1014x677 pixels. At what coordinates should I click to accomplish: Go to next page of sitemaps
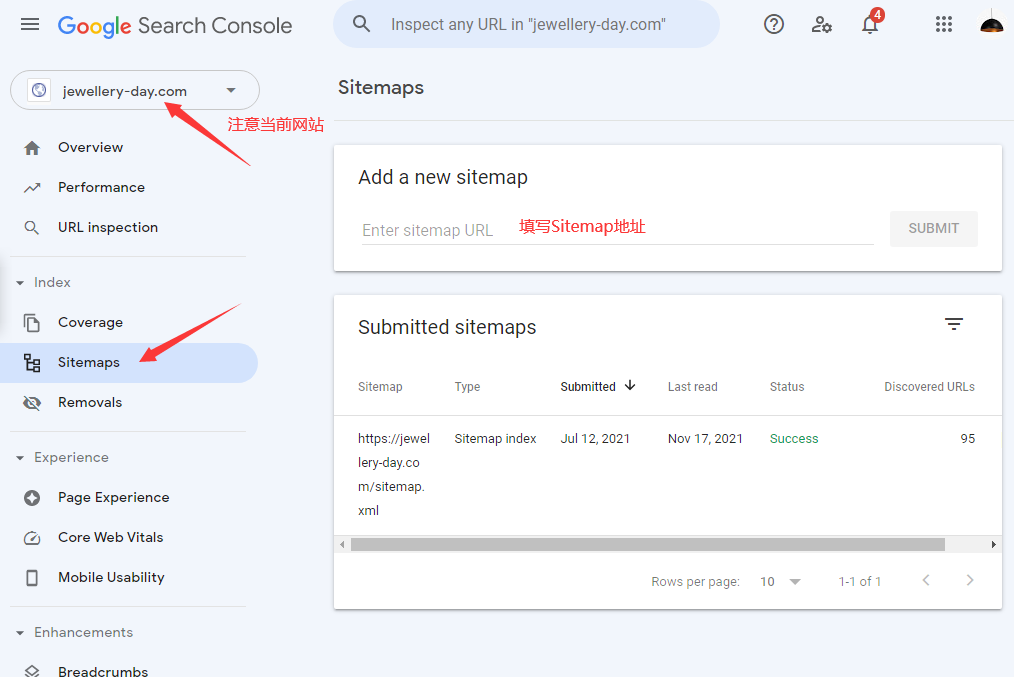point(969,580)
